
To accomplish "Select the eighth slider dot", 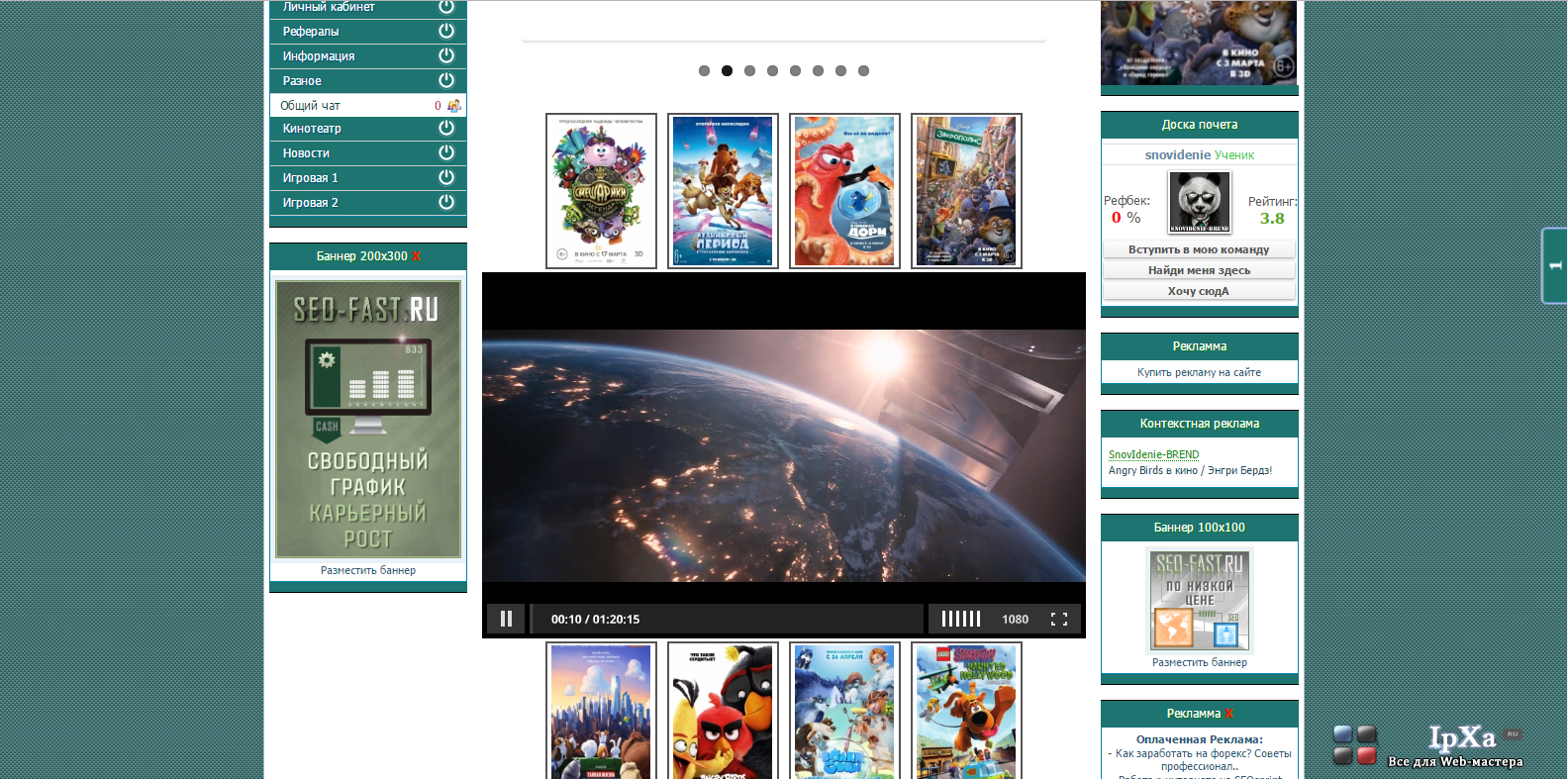I will coord(863,70).
